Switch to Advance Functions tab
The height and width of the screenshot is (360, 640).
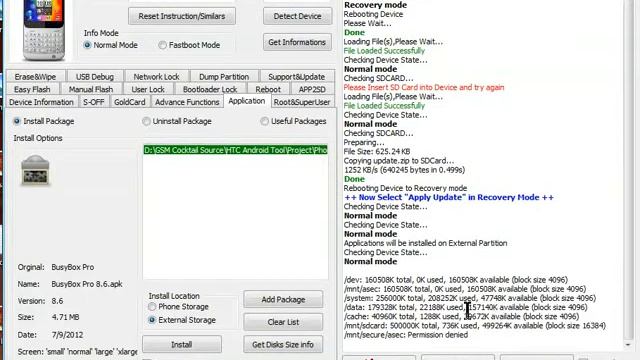click(x=187, y=102)
